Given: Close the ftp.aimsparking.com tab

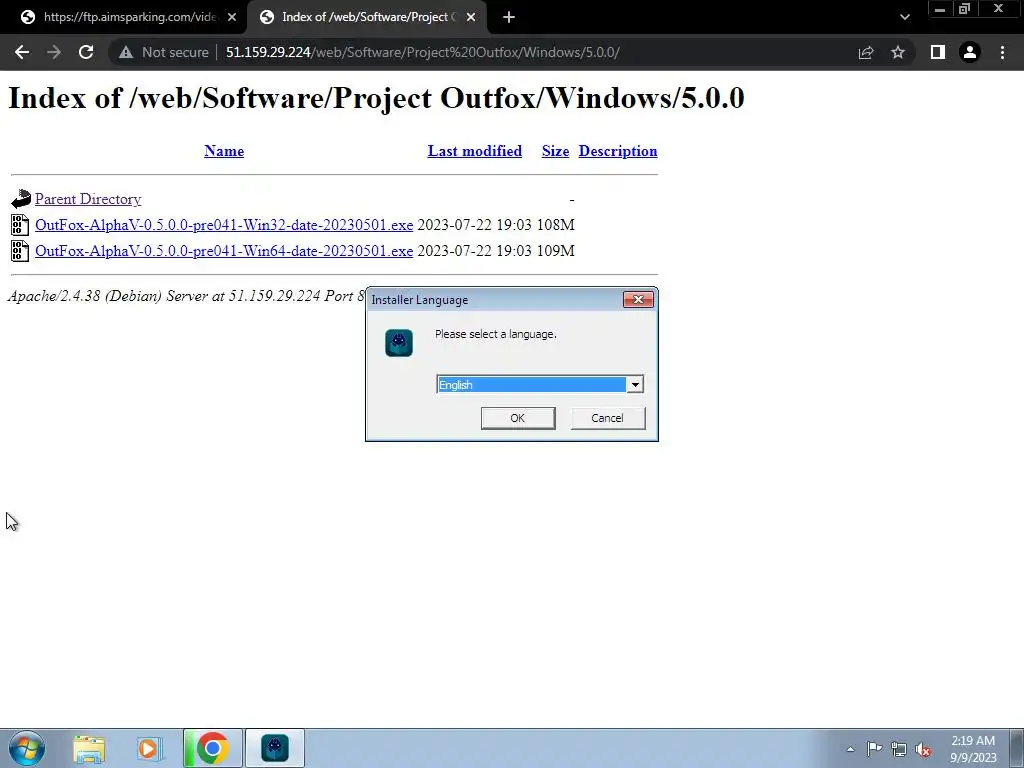Looking at the screenshot, I should tap(232, 17).
